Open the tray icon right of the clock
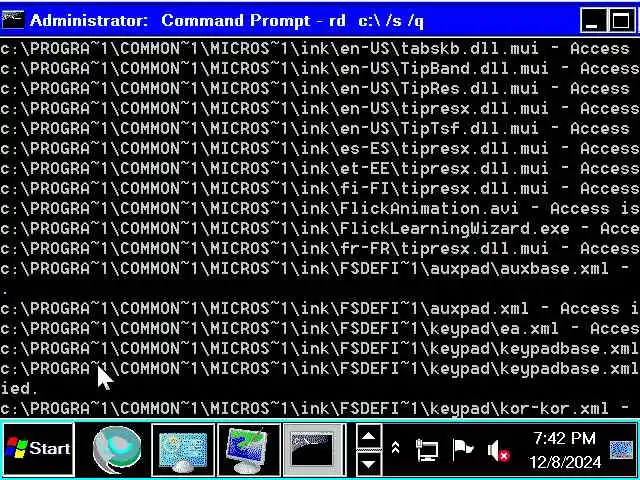Screen dimensions: 640x480 [621, 450]
